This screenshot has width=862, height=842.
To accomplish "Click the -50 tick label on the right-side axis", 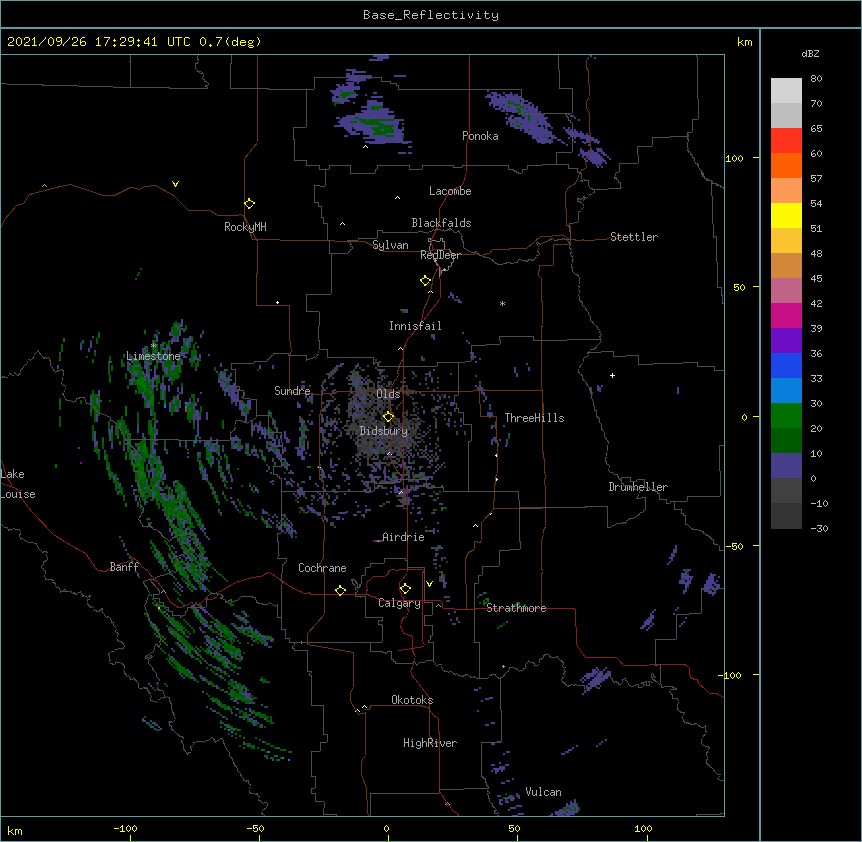I will (x=734, y=546).
